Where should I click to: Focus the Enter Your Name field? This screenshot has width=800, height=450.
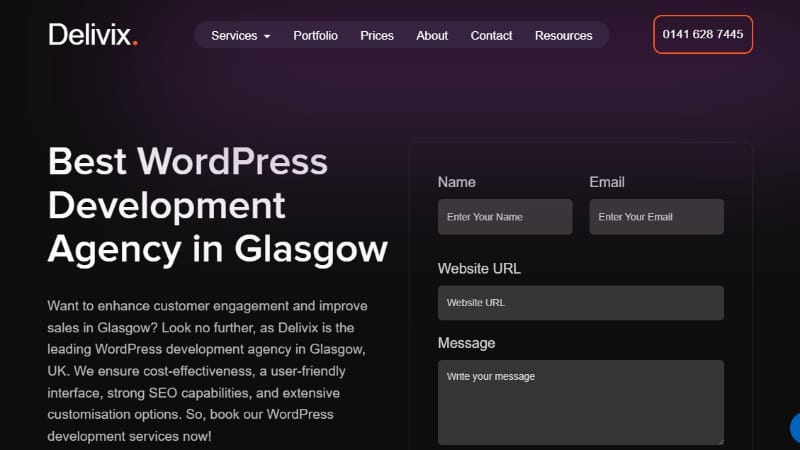point(505,217)
